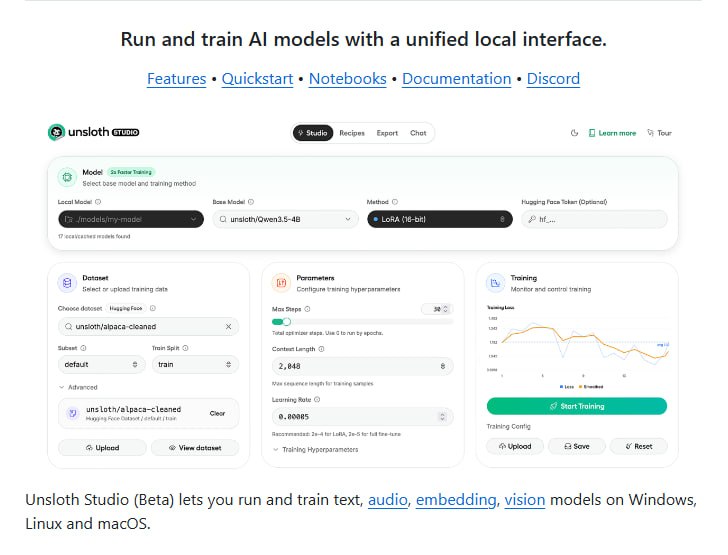
Task: Open the Train Split dropdown
Action: 194,365
